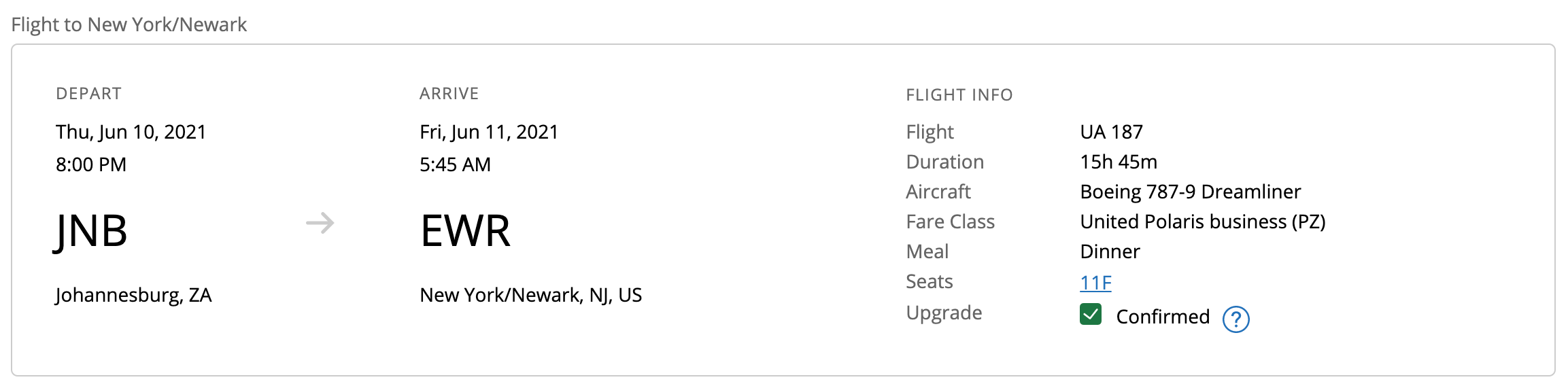Click the Confirmed upgrade status text
Screen dimensions: 1568x386
pyautogui.click(x=1163, y=317)
